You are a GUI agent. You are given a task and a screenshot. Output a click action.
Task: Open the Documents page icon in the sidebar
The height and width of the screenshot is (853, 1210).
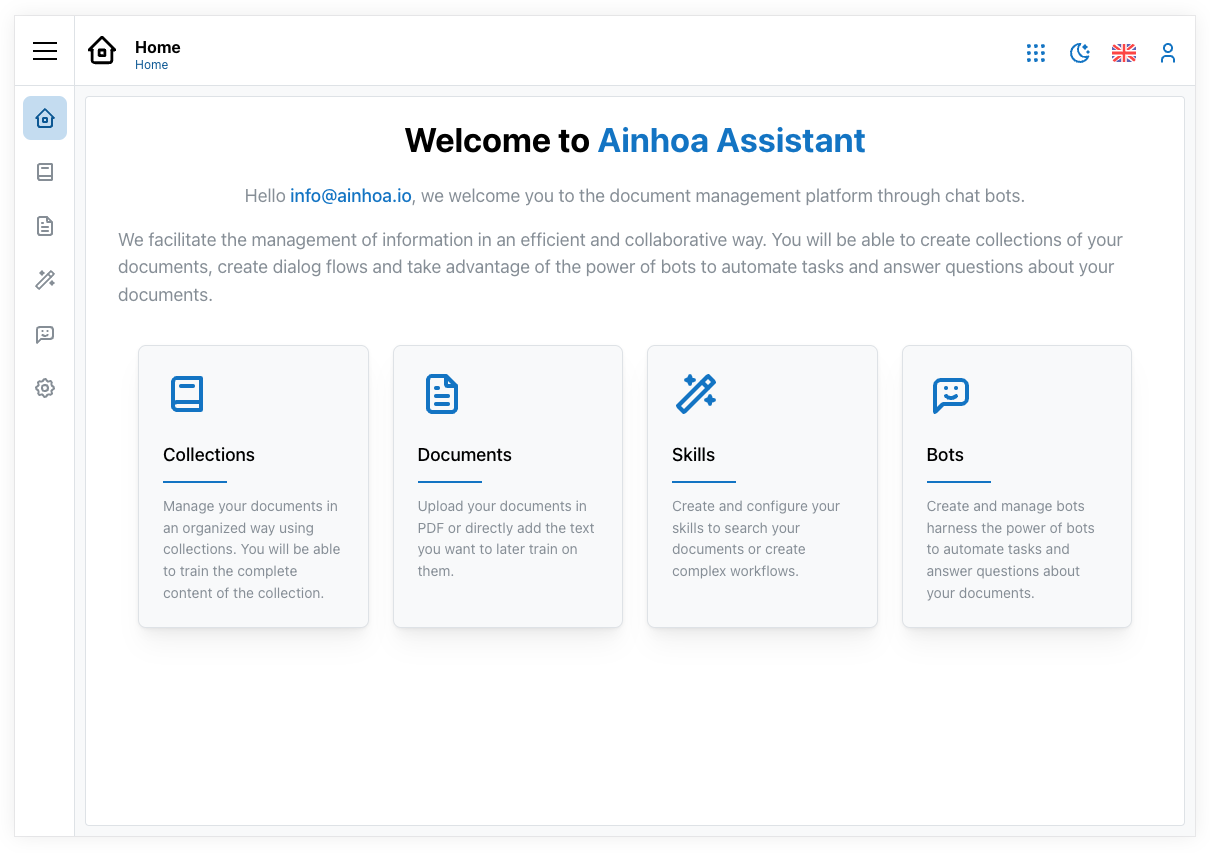(x=44, y=226)
